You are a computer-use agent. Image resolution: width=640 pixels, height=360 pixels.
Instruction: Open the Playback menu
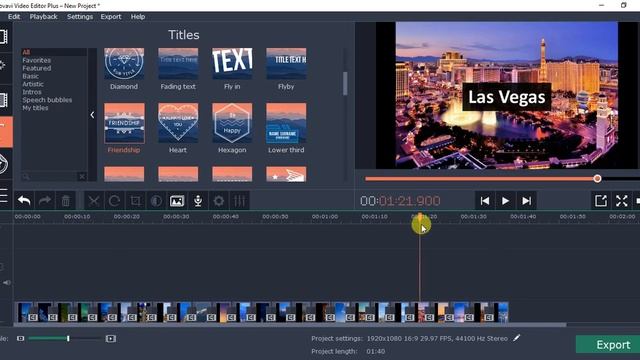point(43,17)
